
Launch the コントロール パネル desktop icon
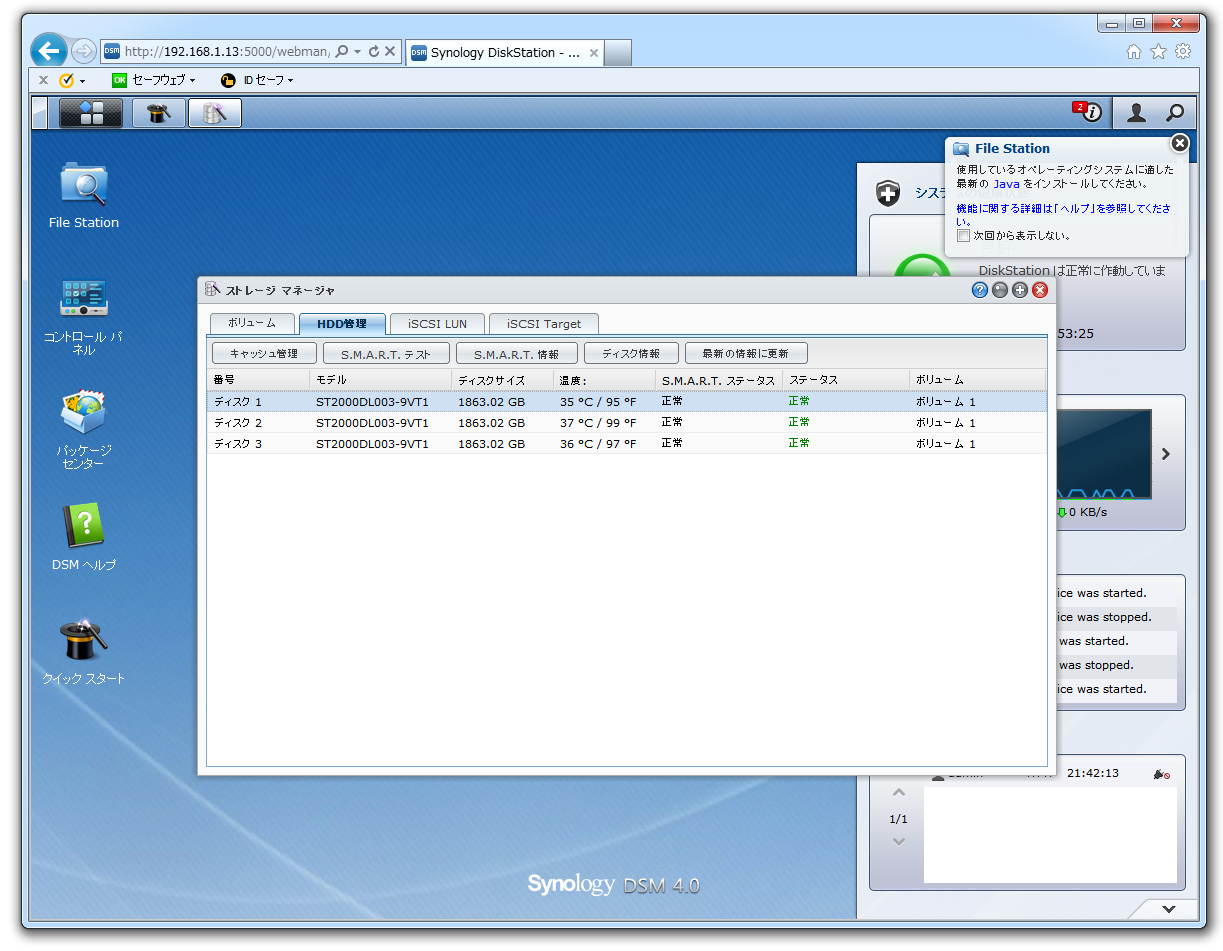pyautogui.click(x=84, y=316)
